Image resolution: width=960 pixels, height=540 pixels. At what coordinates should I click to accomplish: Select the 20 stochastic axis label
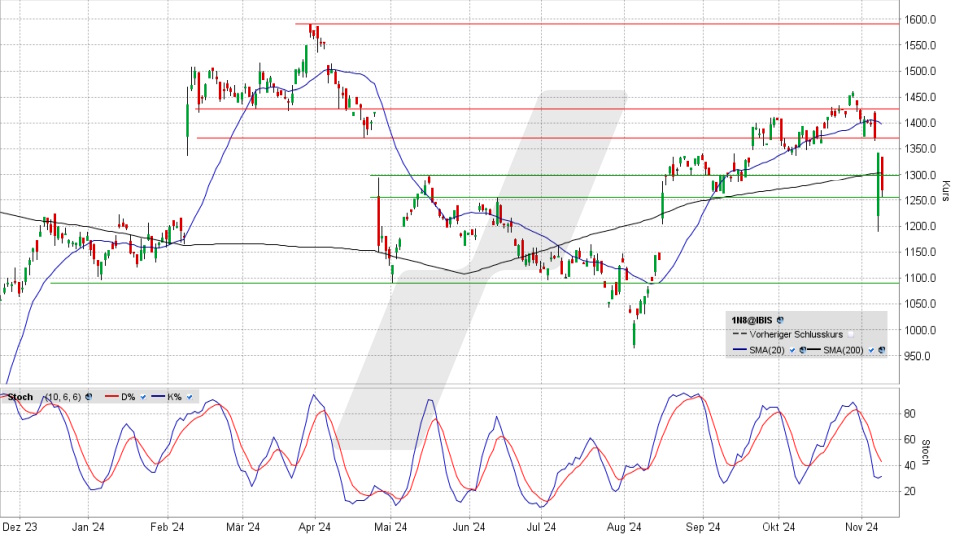pos(910,491)
